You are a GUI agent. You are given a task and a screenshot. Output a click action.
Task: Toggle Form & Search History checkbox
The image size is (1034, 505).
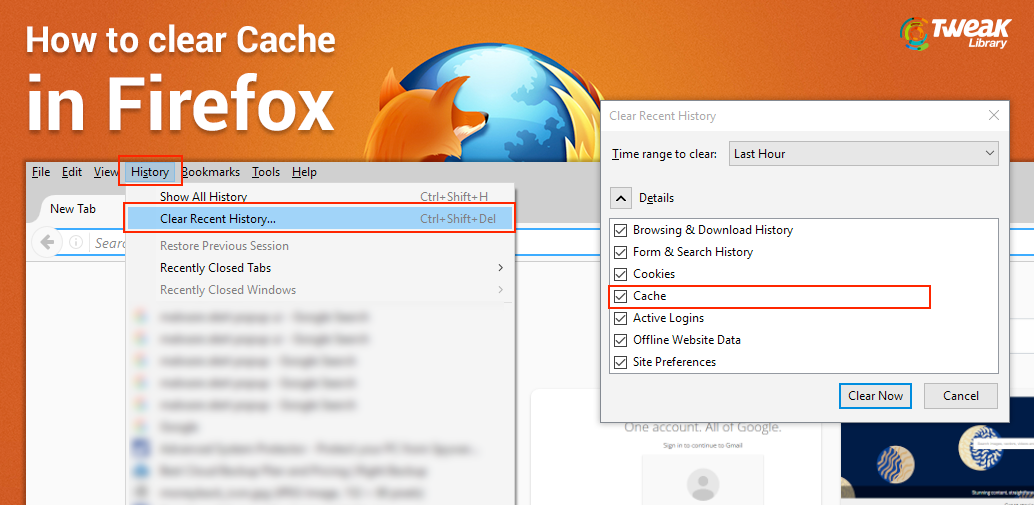(x=620, y=252)
